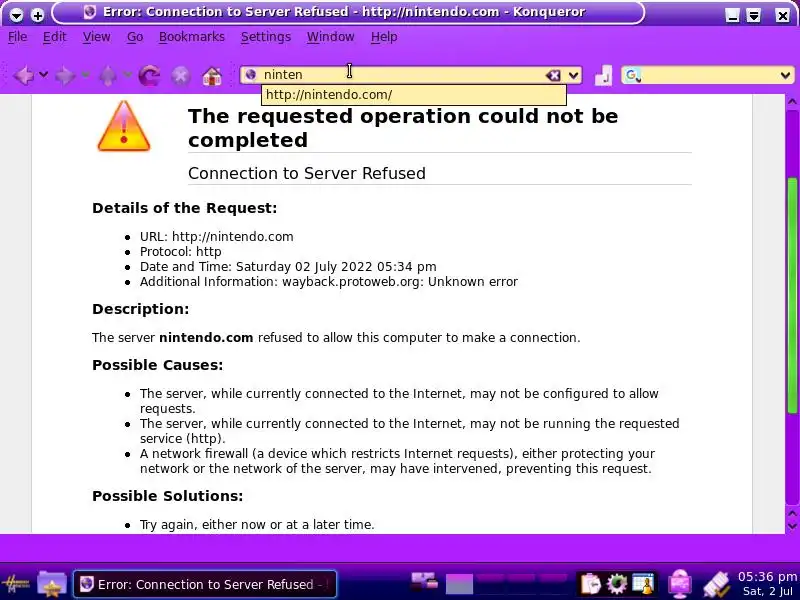Open the Forward history dropdown arrow
Image resolution: width=800 pixels, height=600 pixels.
click(x=86, y=75)
